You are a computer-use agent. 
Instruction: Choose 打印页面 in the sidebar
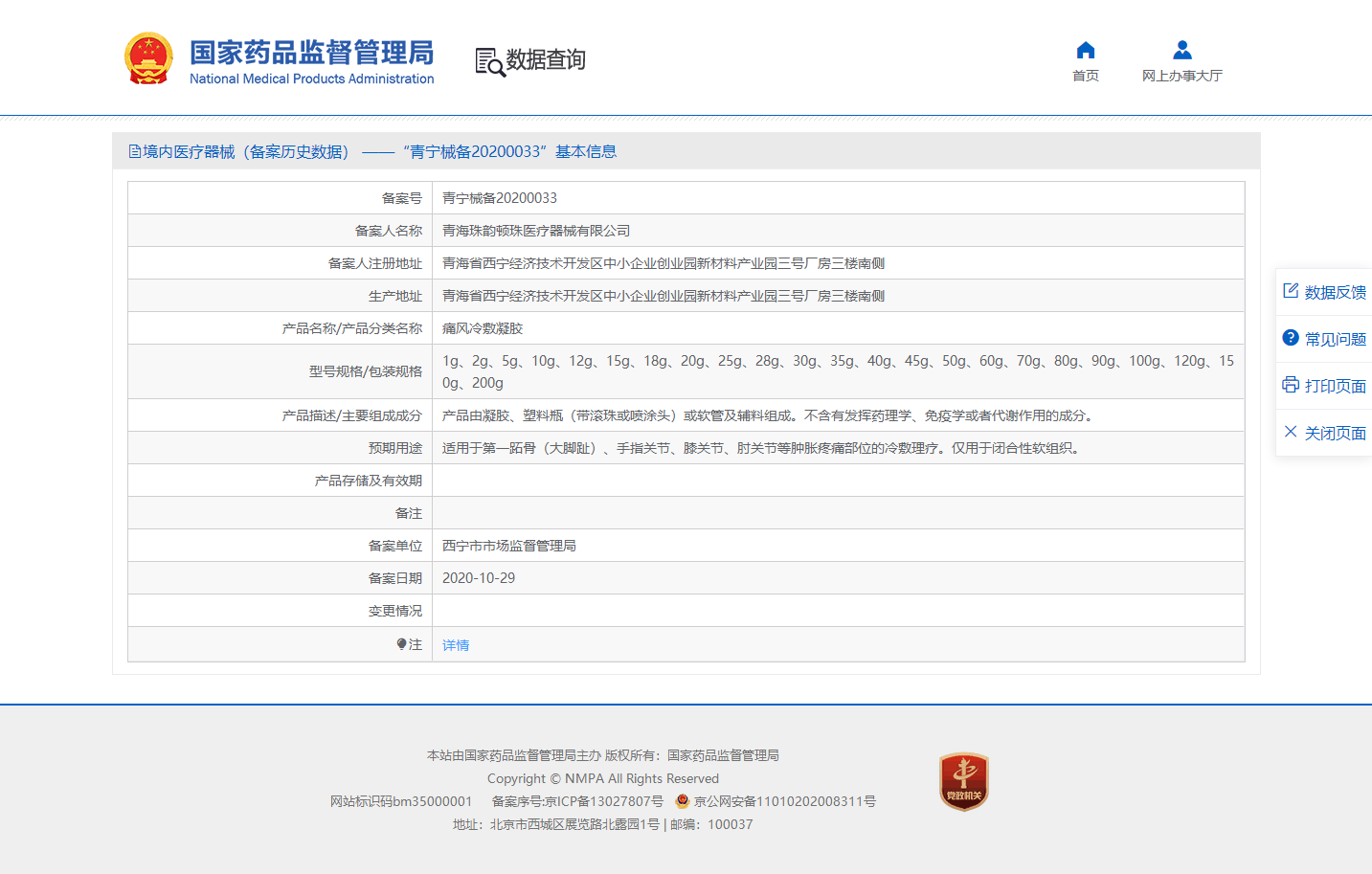(x=1324, y=386)
